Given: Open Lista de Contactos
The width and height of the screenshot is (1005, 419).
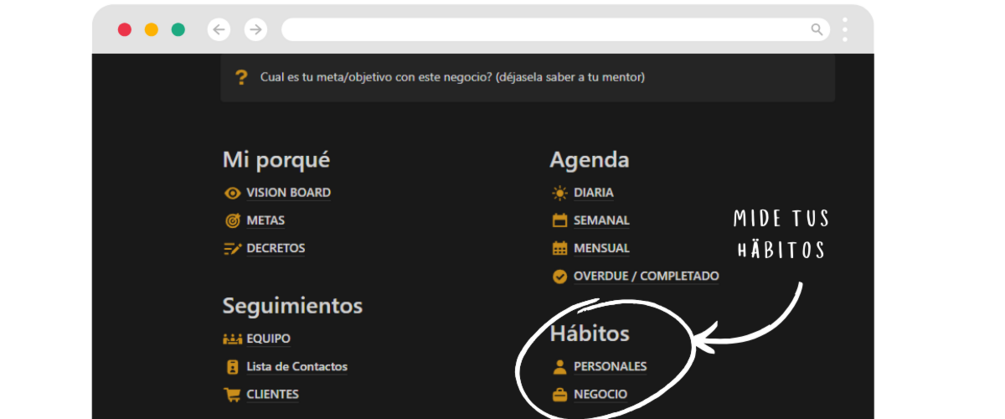Looking at the screenshot, I should [297, 367].
